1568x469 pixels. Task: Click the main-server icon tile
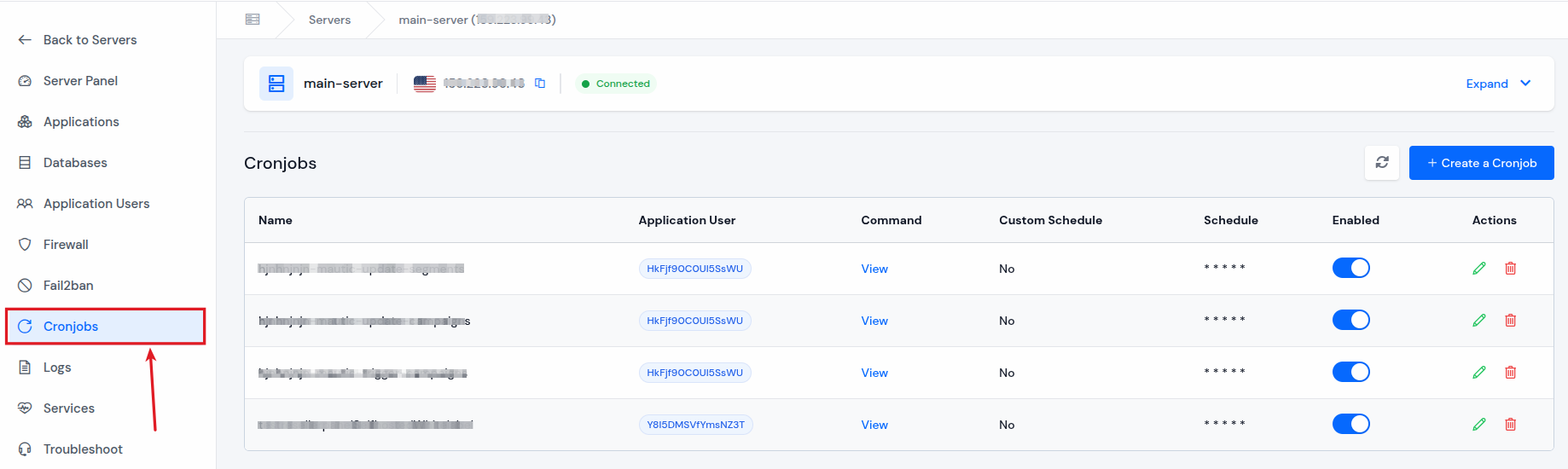tap(276, 84)
